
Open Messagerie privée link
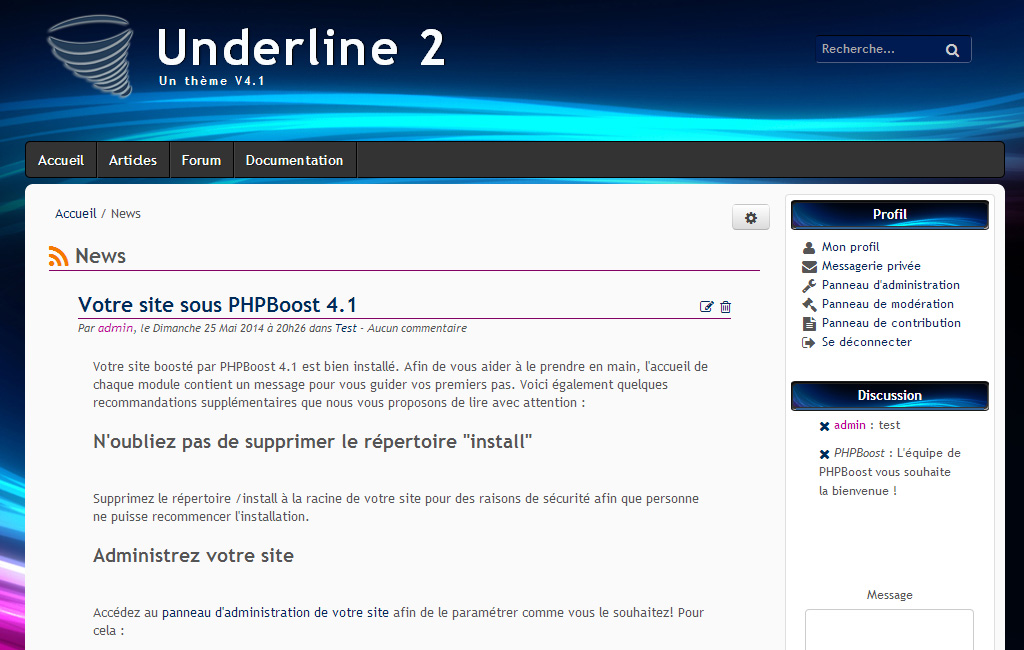point(870,266)
